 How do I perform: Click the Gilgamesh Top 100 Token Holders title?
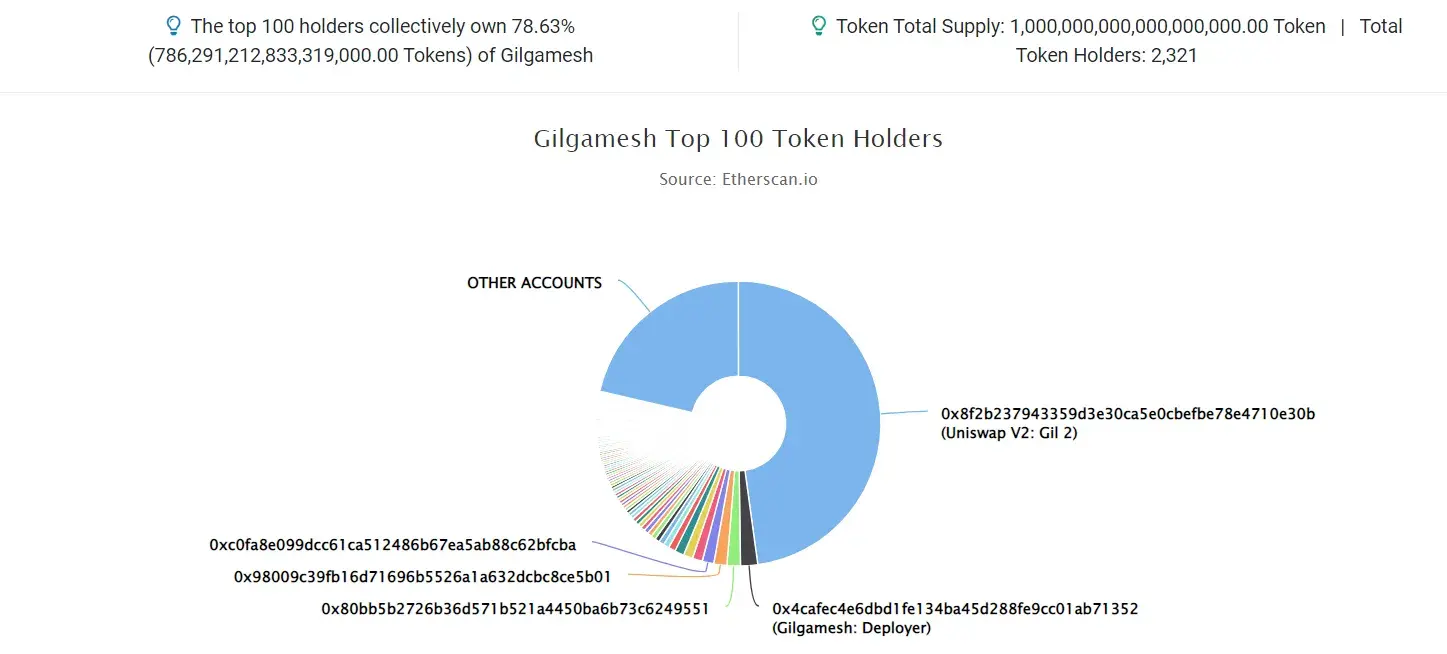tap(738, 138)
